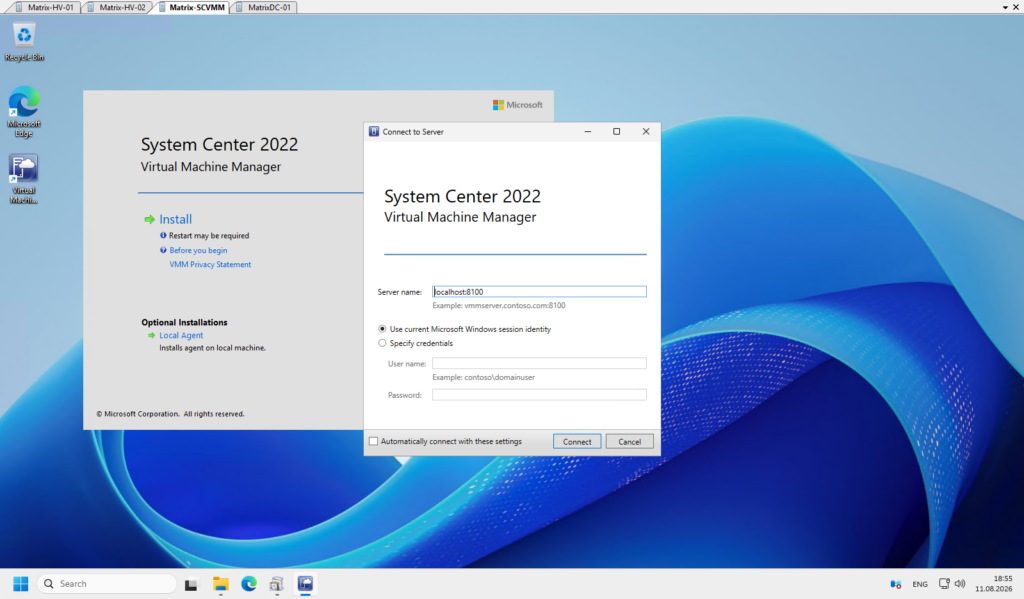Viewport: 1024px width, 599px height.
Task: Open File Explorer from taskbar
Action: click(x=221, y=584)
